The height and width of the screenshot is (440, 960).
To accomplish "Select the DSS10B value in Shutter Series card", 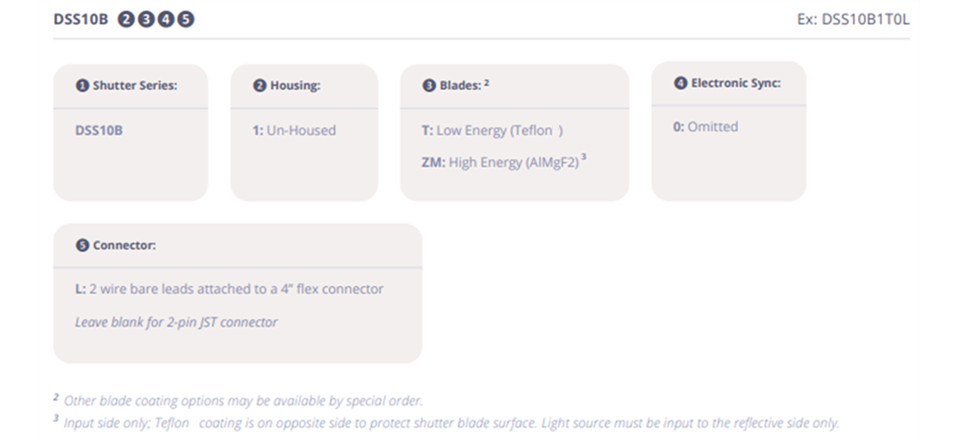I will [99, 130].
